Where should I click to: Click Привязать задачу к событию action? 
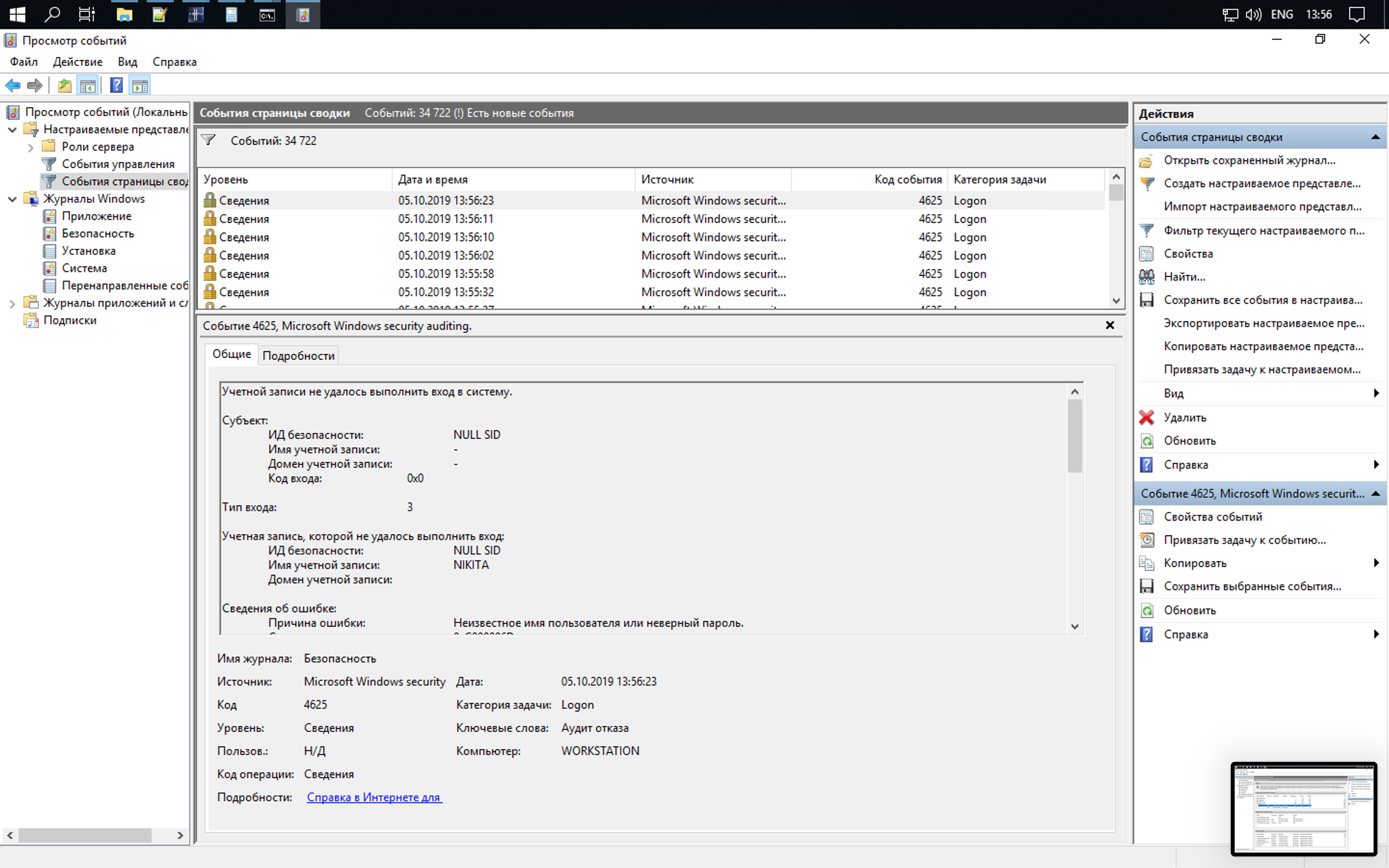[x=1244, y=540]
